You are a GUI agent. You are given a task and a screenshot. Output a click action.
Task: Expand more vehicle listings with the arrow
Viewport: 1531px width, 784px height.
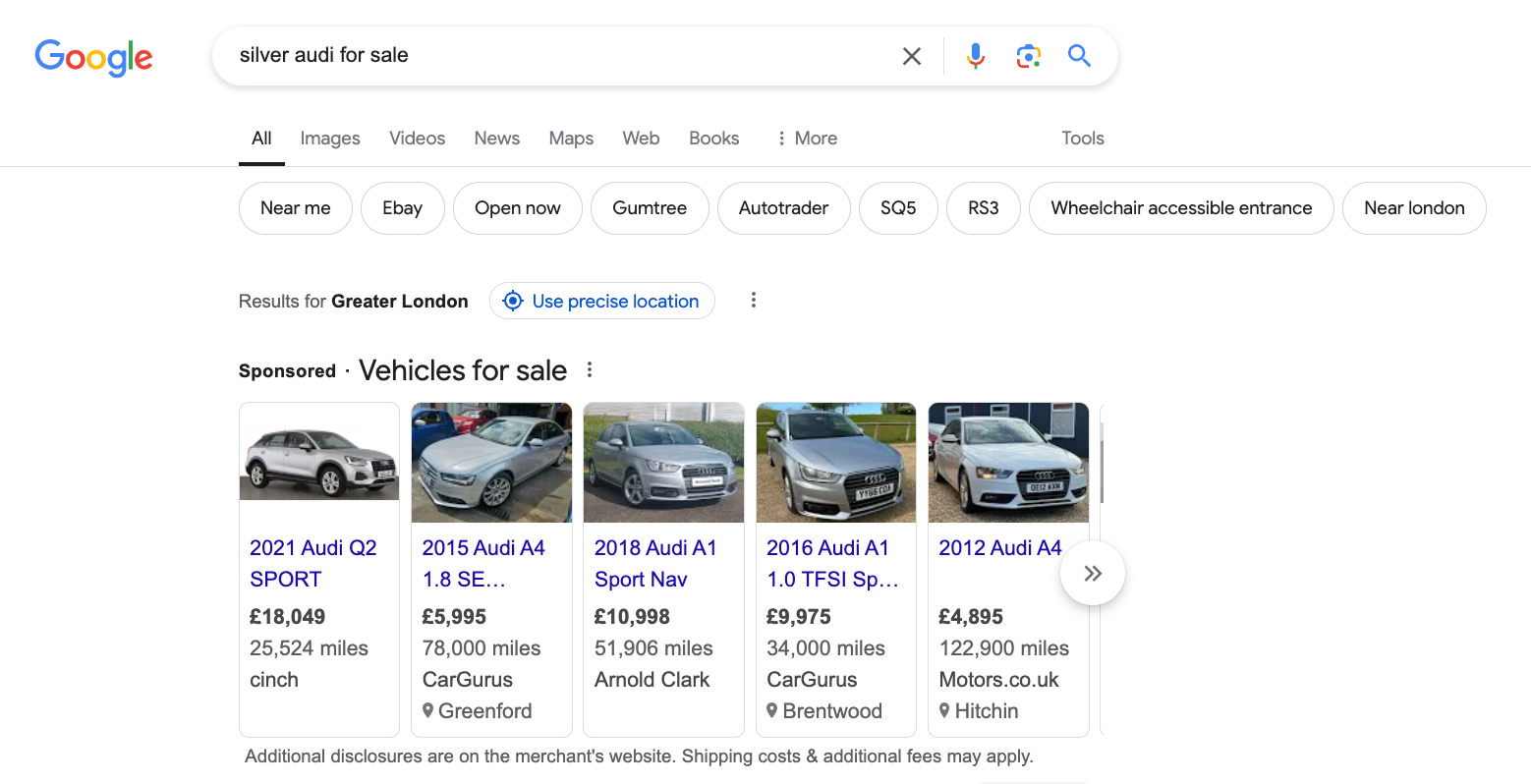click(x=1092, y=572)
